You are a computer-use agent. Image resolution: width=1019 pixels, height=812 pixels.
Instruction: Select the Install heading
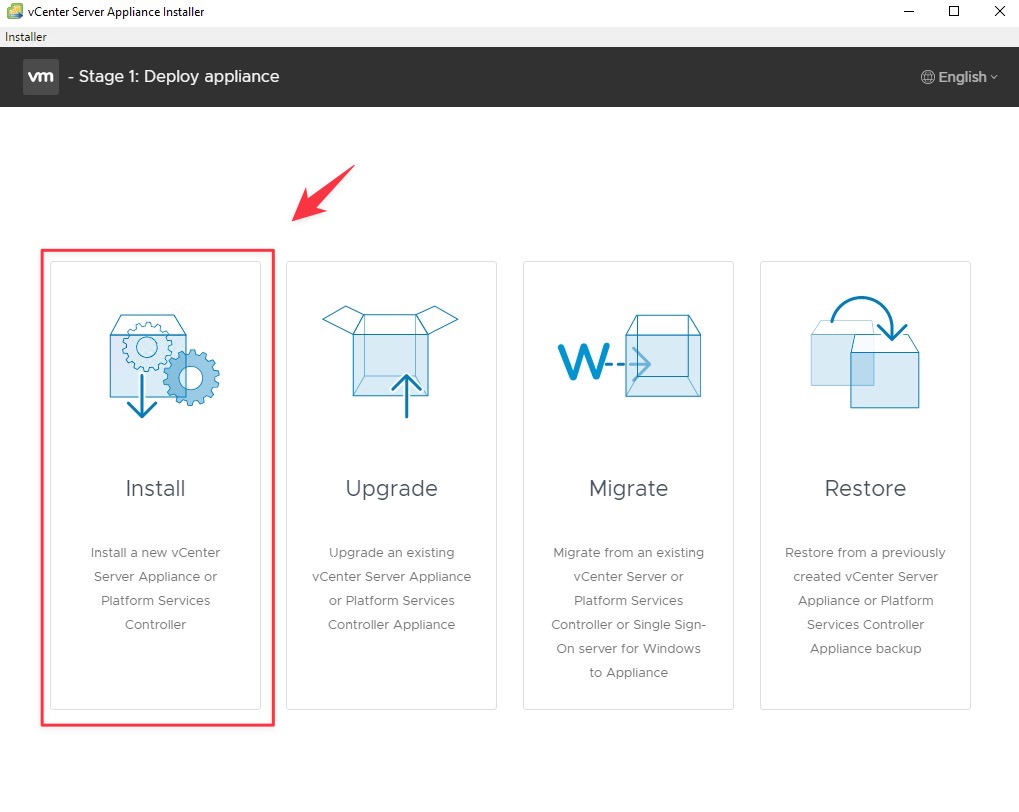pos(155,488)
